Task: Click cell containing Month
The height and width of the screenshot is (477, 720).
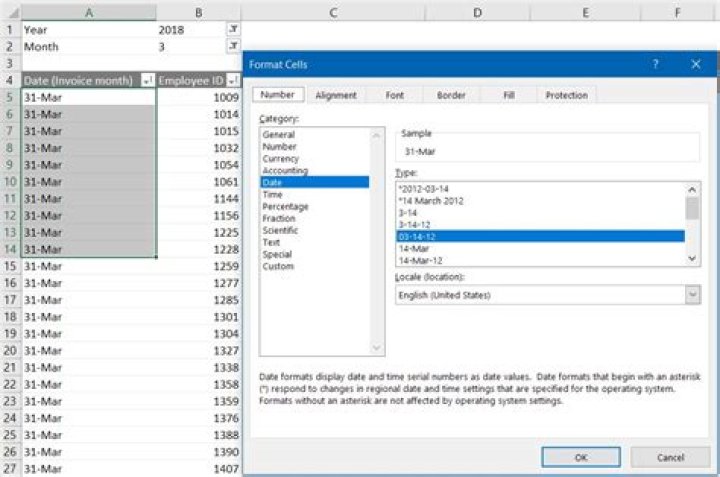Action: click(89, 46)
